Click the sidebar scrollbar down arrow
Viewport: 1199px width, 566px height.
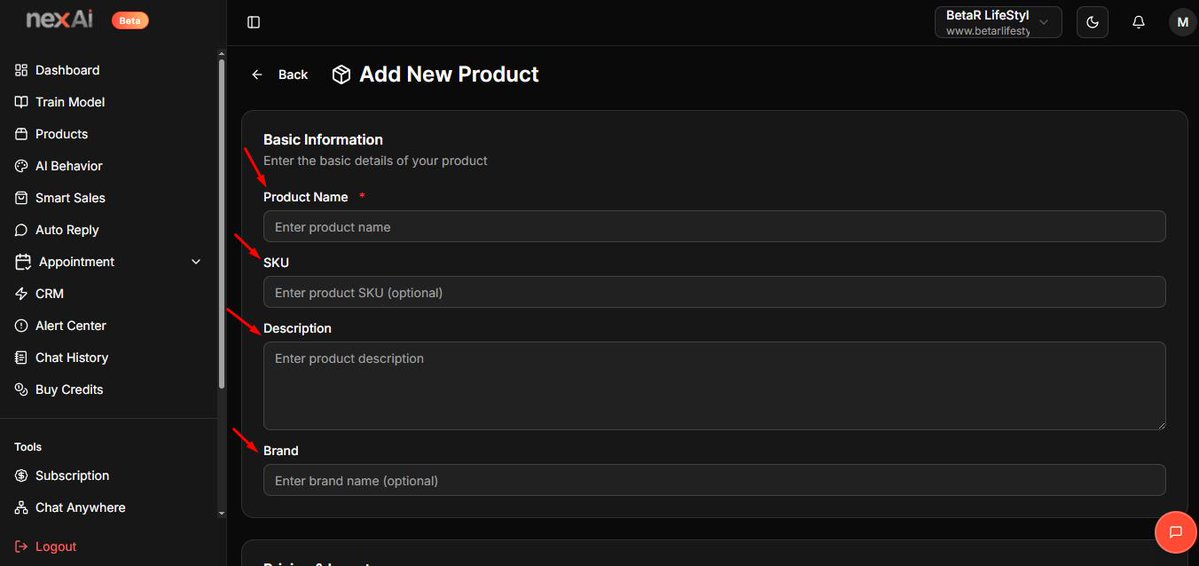click(x=222, y=514)
